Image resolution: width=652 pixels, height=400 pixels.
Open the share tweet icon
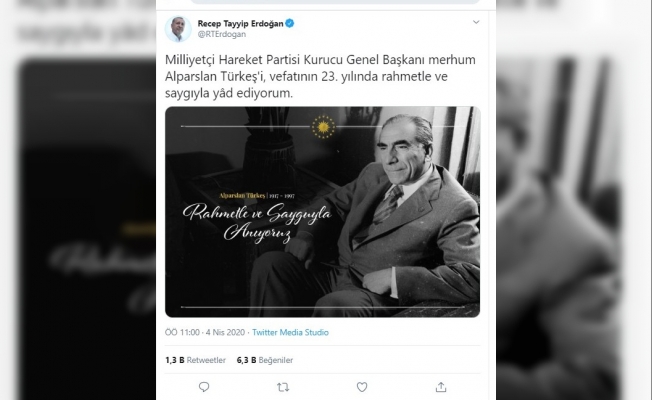[x=441, y=387]
